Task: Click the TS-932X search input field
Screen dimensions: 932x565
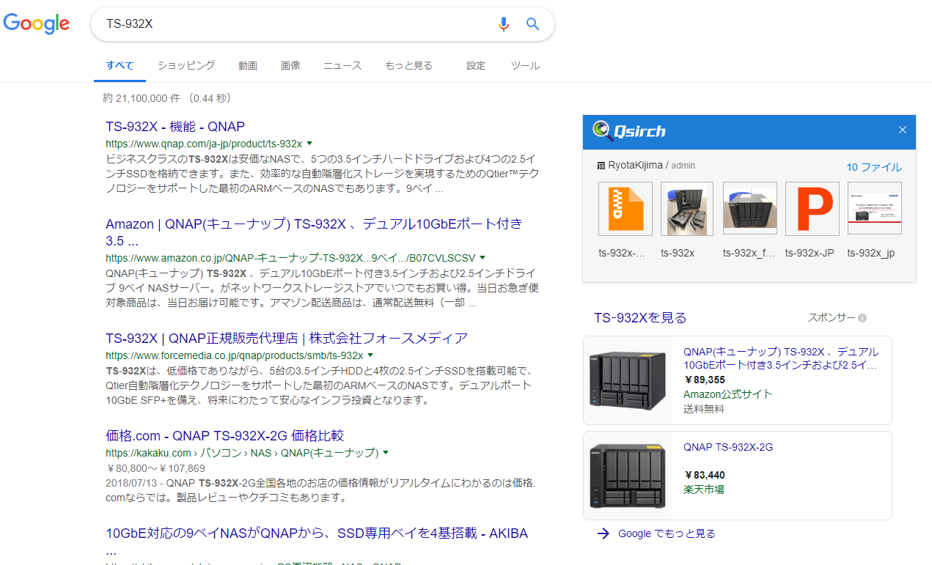Action: point(290,24)
